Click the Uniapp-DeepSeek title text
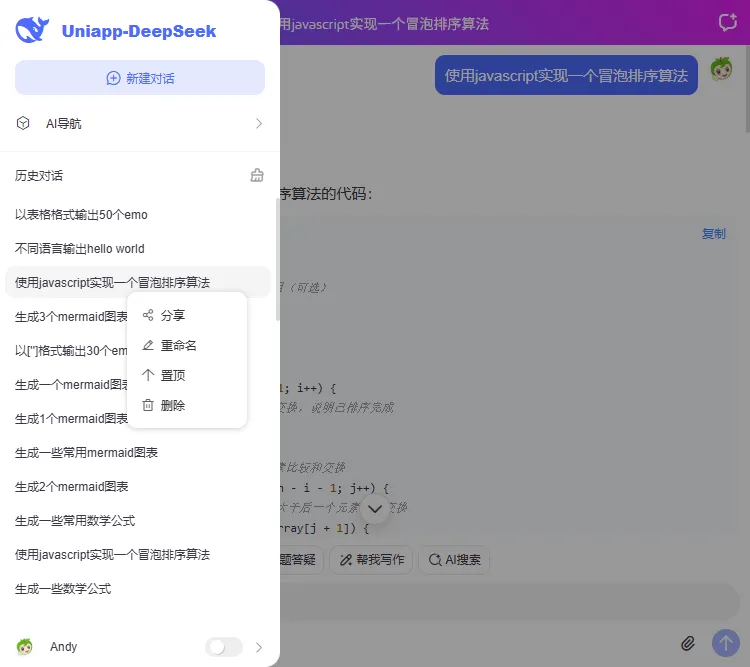 139,31
